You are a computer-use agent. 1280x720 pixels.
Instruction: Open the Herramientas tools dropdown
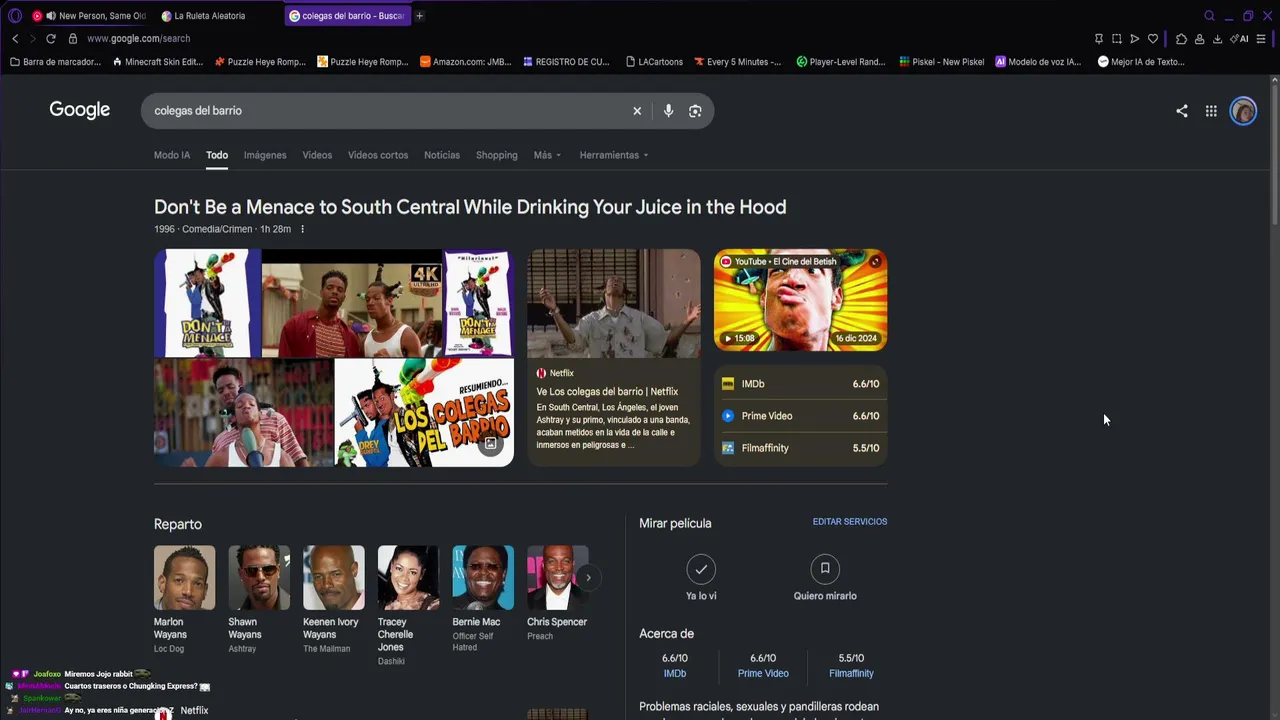click(614, 155)
